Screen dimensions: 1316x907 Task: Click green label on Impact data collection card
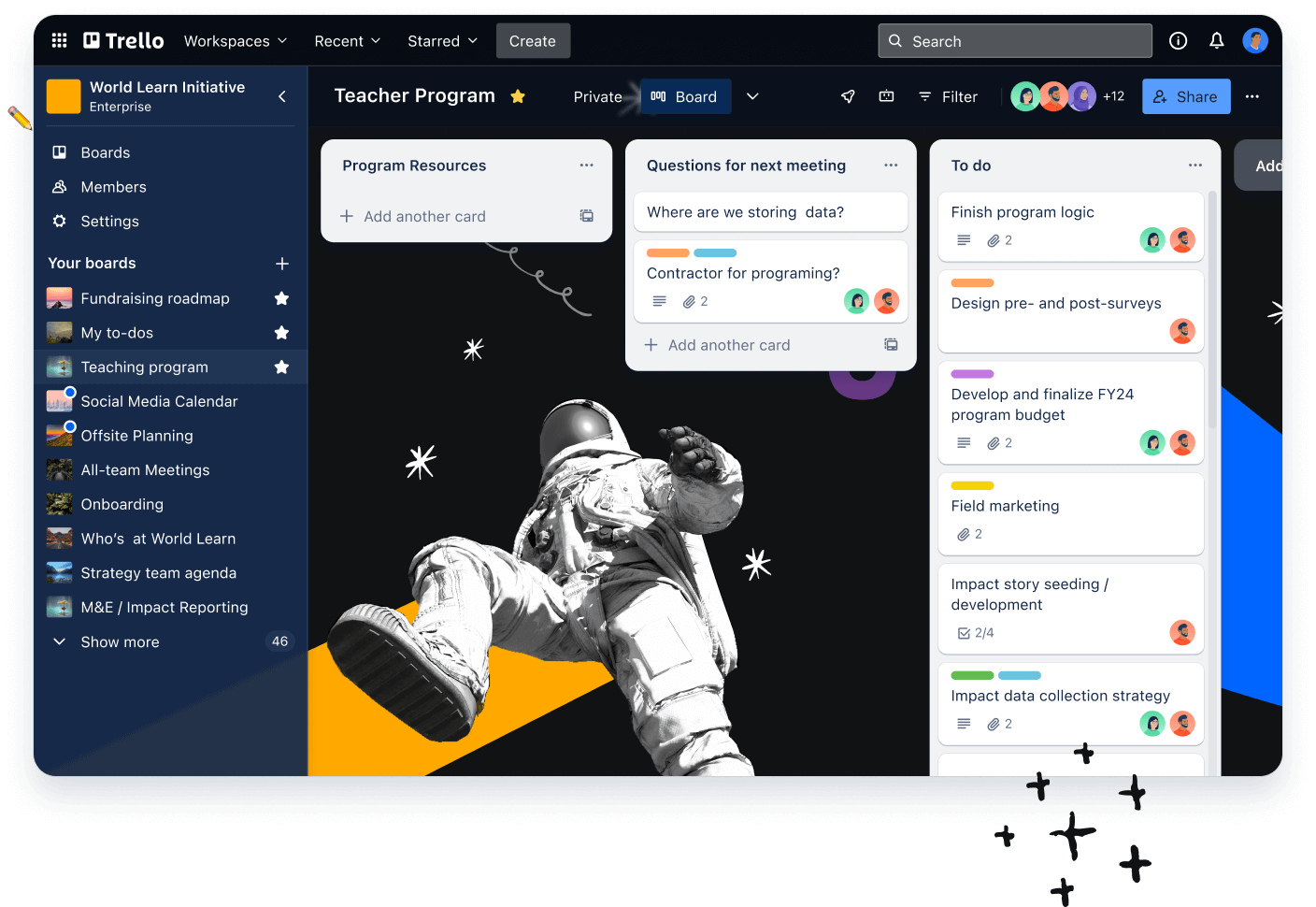tap(972, 675)
